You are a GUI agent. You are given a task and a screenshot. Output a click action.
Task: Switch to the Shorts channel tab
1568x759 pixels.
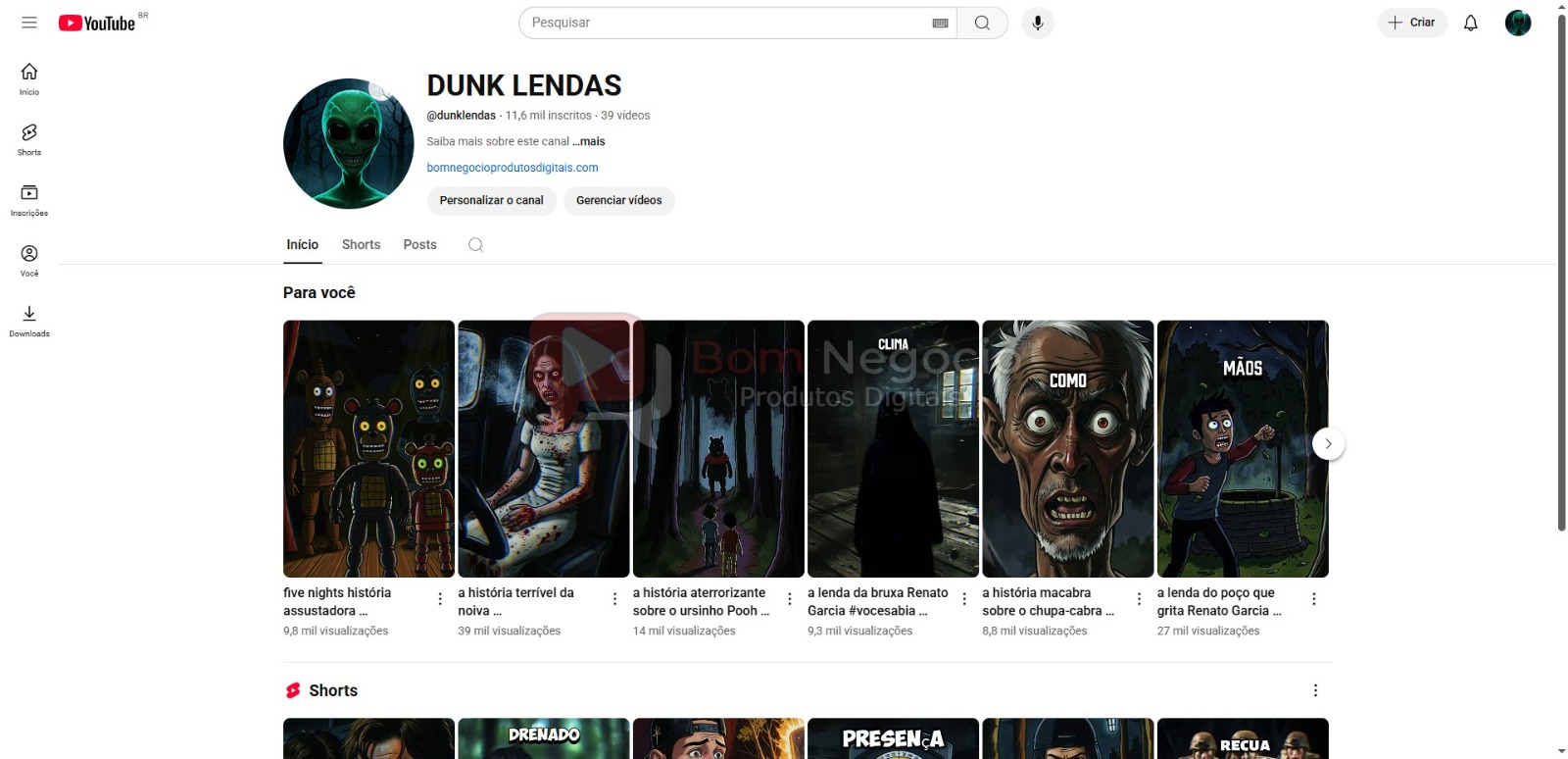[361, 245]
